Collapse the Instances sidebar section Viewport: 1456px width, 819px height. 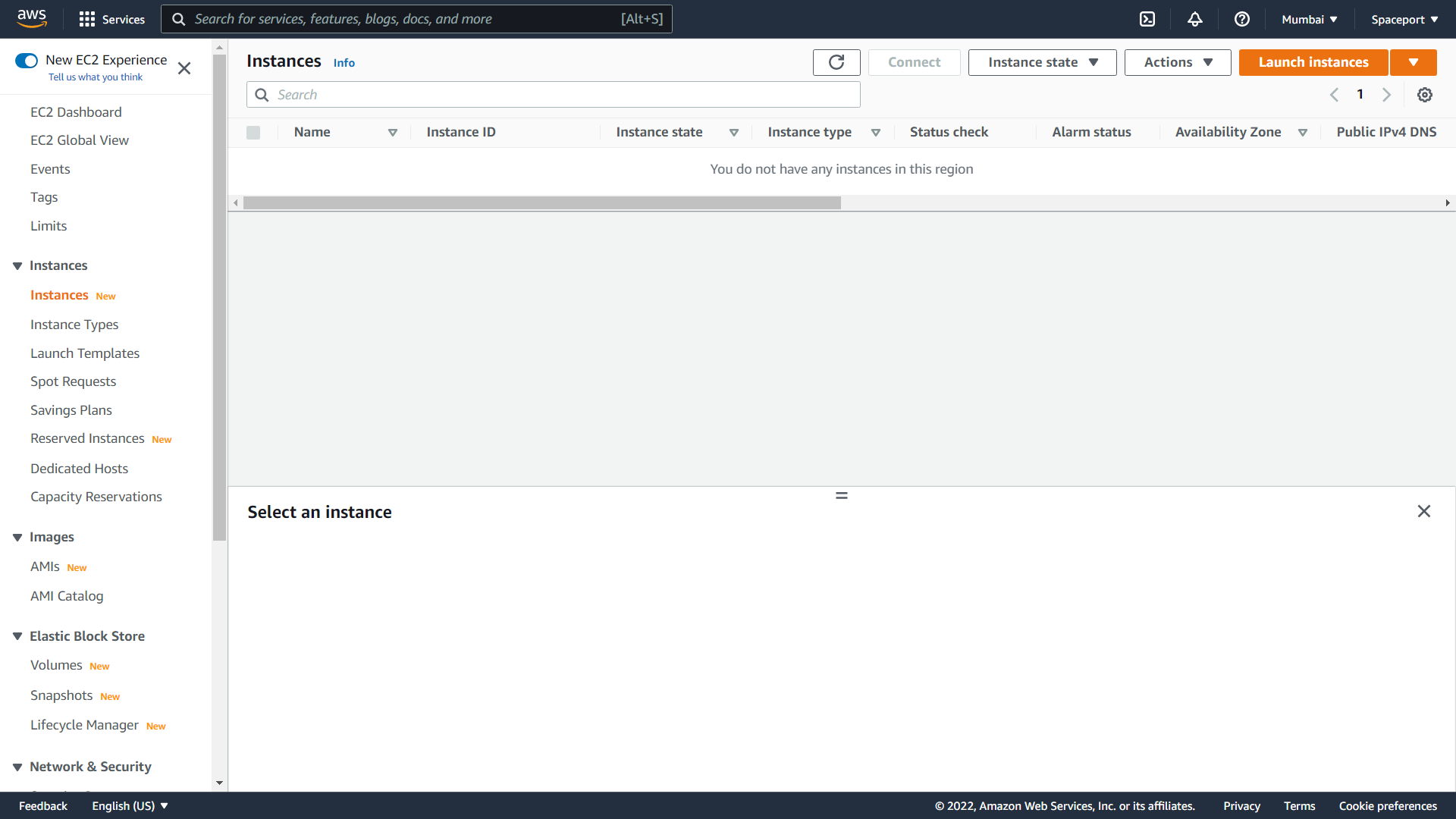17,266
